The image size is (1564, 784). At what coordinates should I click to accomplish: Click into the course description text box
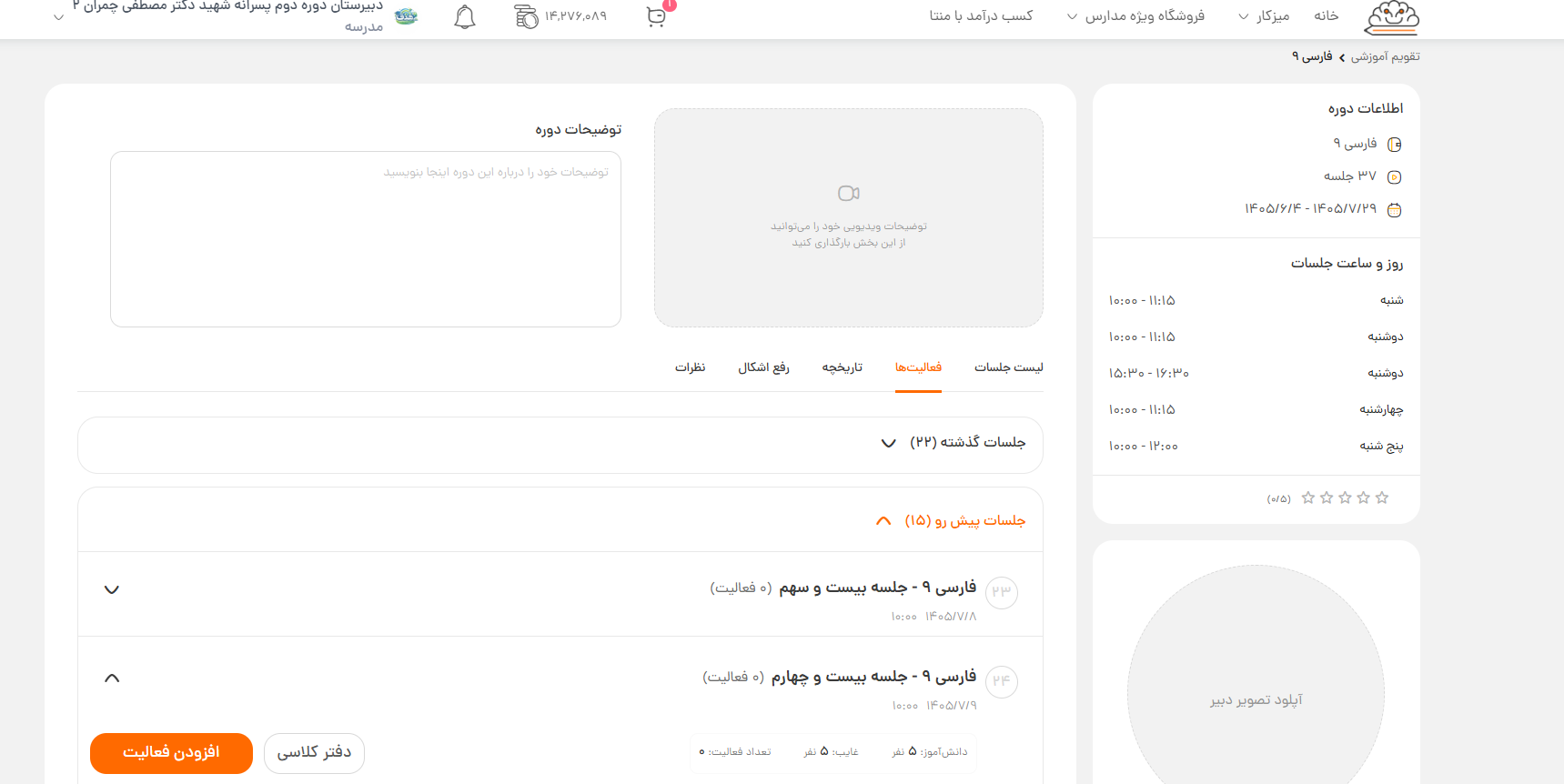(366, 239)
